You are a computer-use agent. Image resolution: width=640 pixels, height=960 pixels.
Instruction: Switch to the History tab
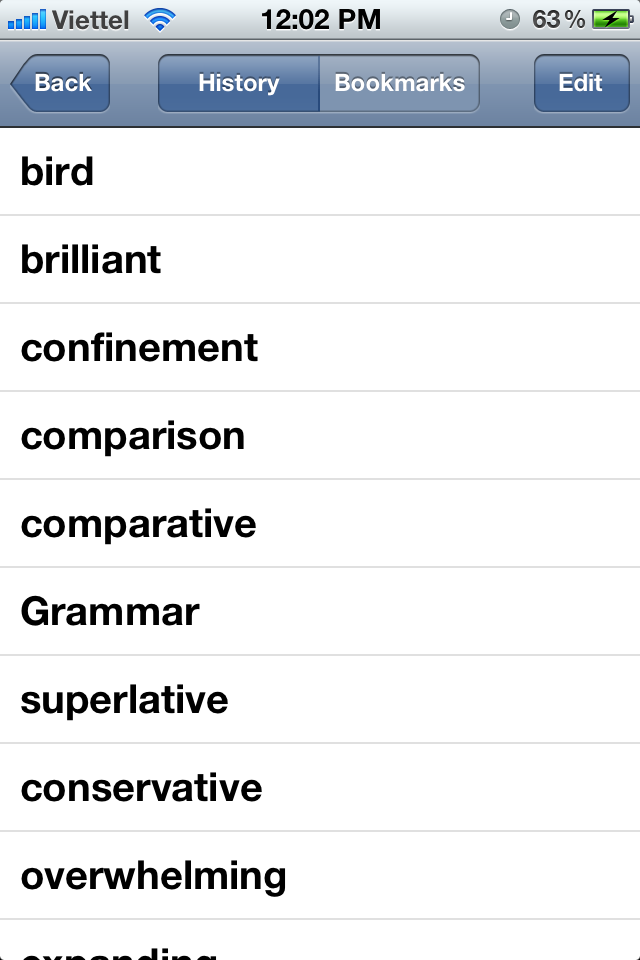coord(237,83)
